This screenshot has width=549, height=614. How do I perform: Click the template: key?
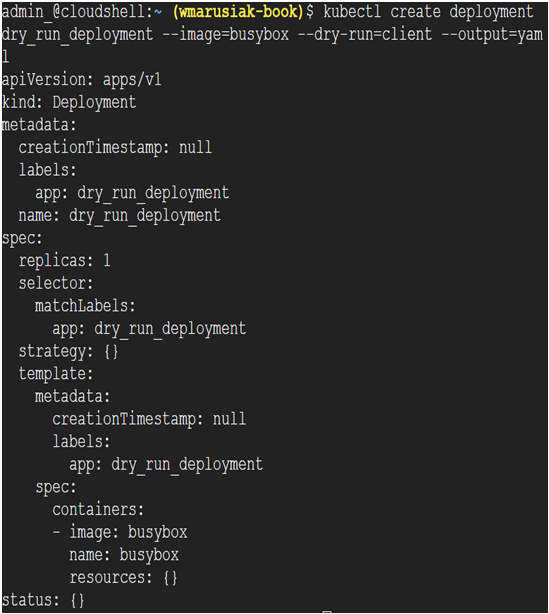click(56, 374)
